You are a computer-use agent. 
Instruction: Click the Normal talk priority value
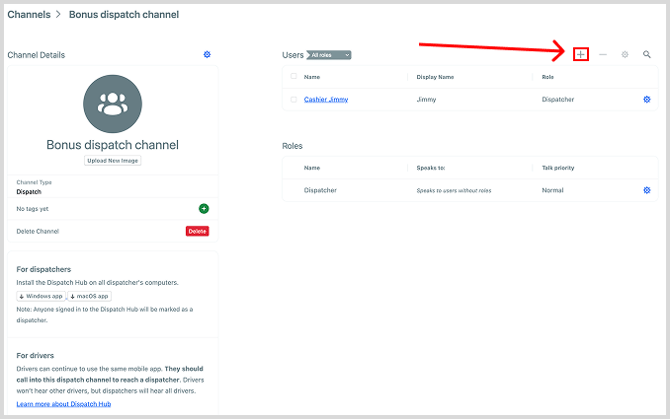coord(552,190)
